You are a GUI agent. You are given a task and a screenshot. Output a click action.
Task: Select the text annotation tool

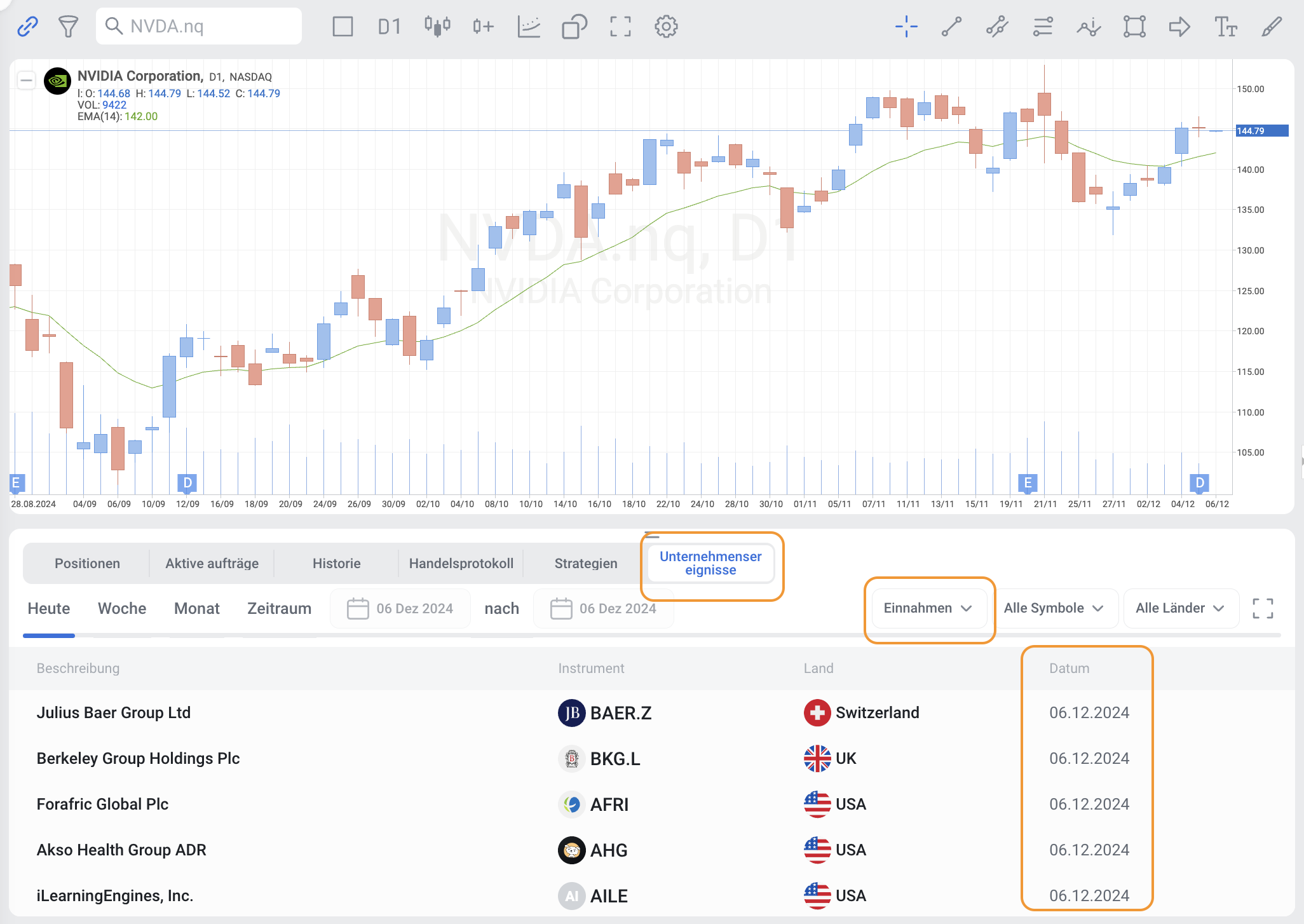coord(1225,27)
